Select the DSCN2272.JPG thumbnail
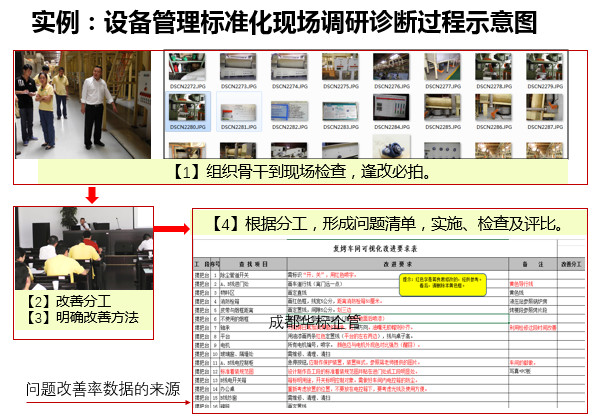This screenshot has width=594, height=420. (187, 67)
